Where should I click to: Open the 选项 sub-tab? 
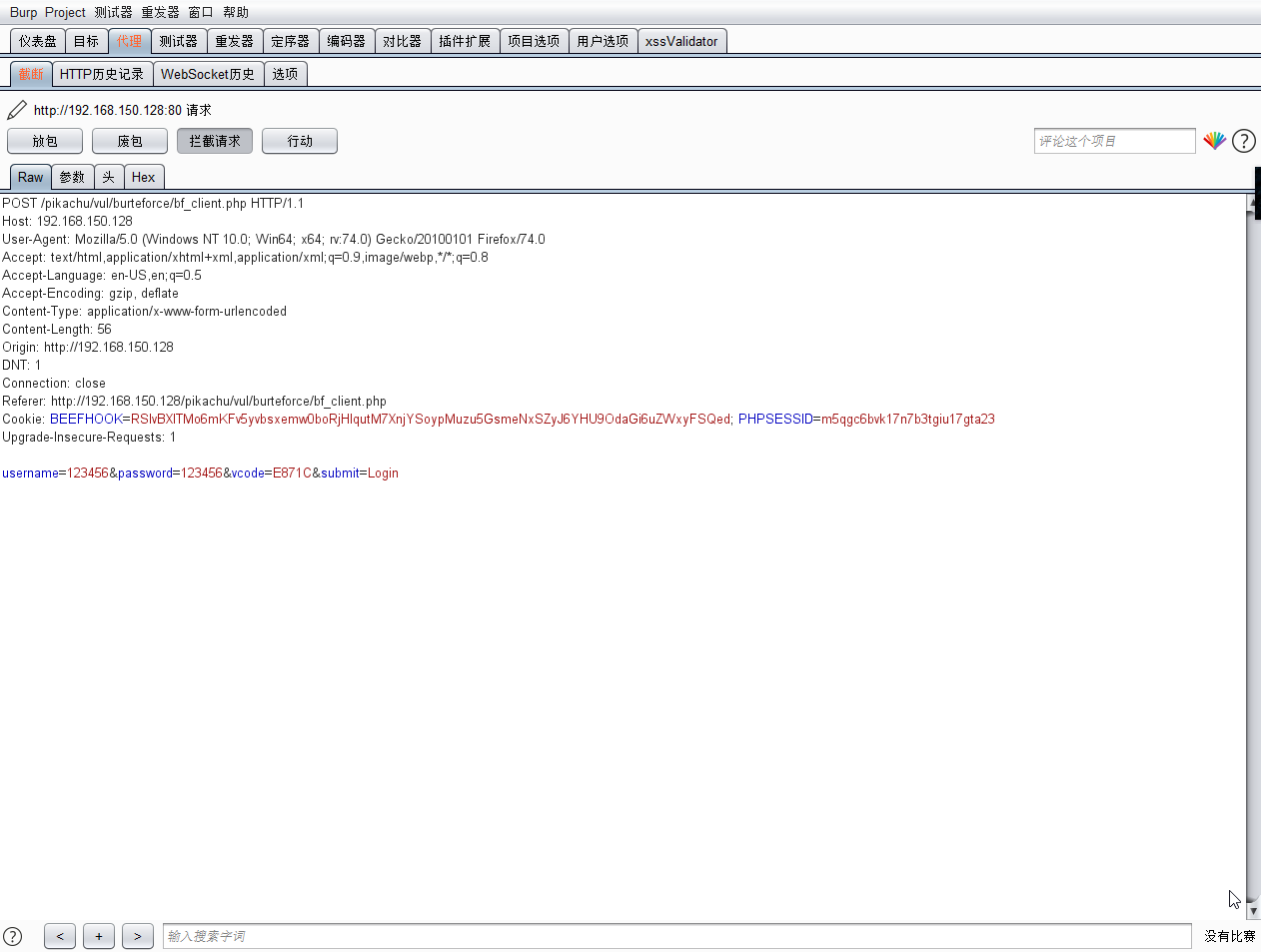click(285, 74)
